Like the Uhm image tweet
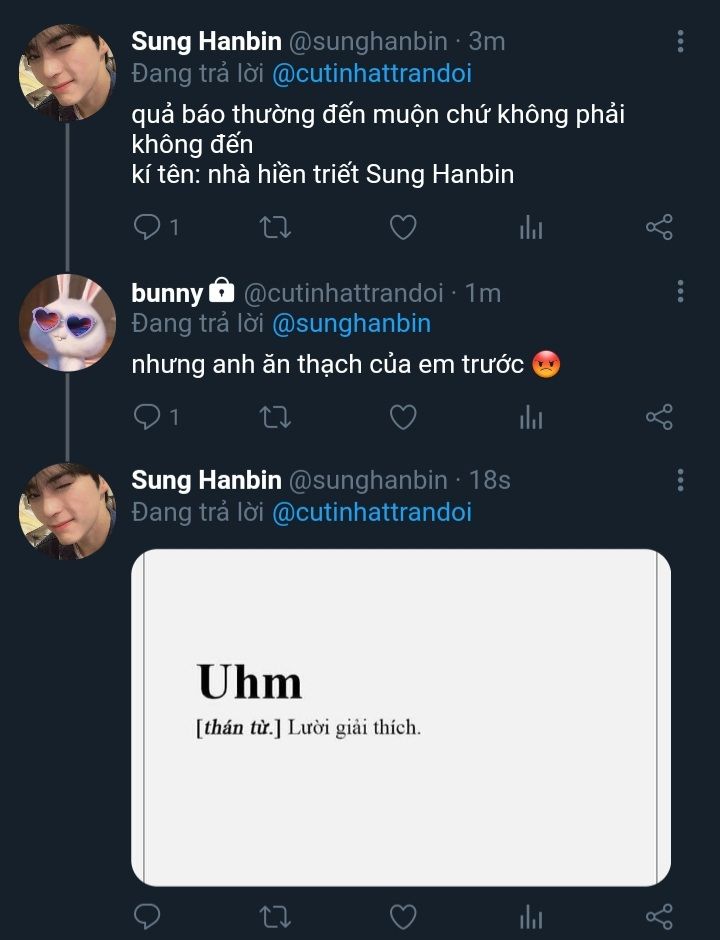This screenshot has width=720, height=940. coord(402,916)
